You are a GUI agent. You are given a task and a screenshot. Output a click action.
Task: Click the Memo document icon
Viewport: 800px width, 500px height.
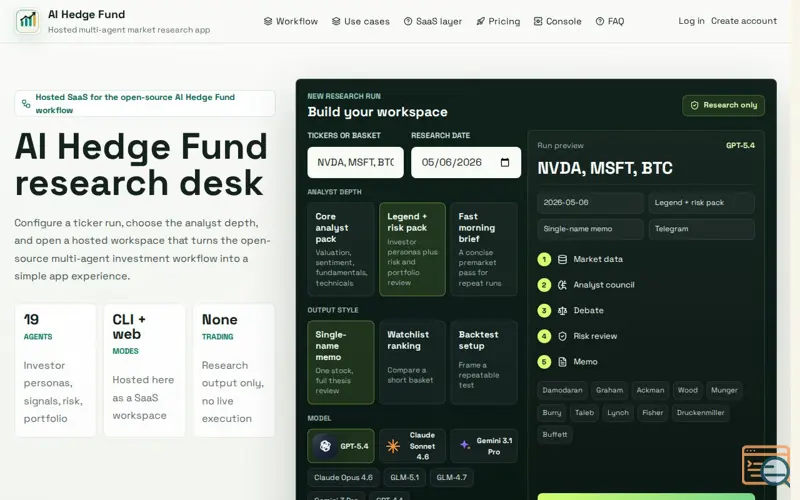pyautogui.click(x=562, y=362)
